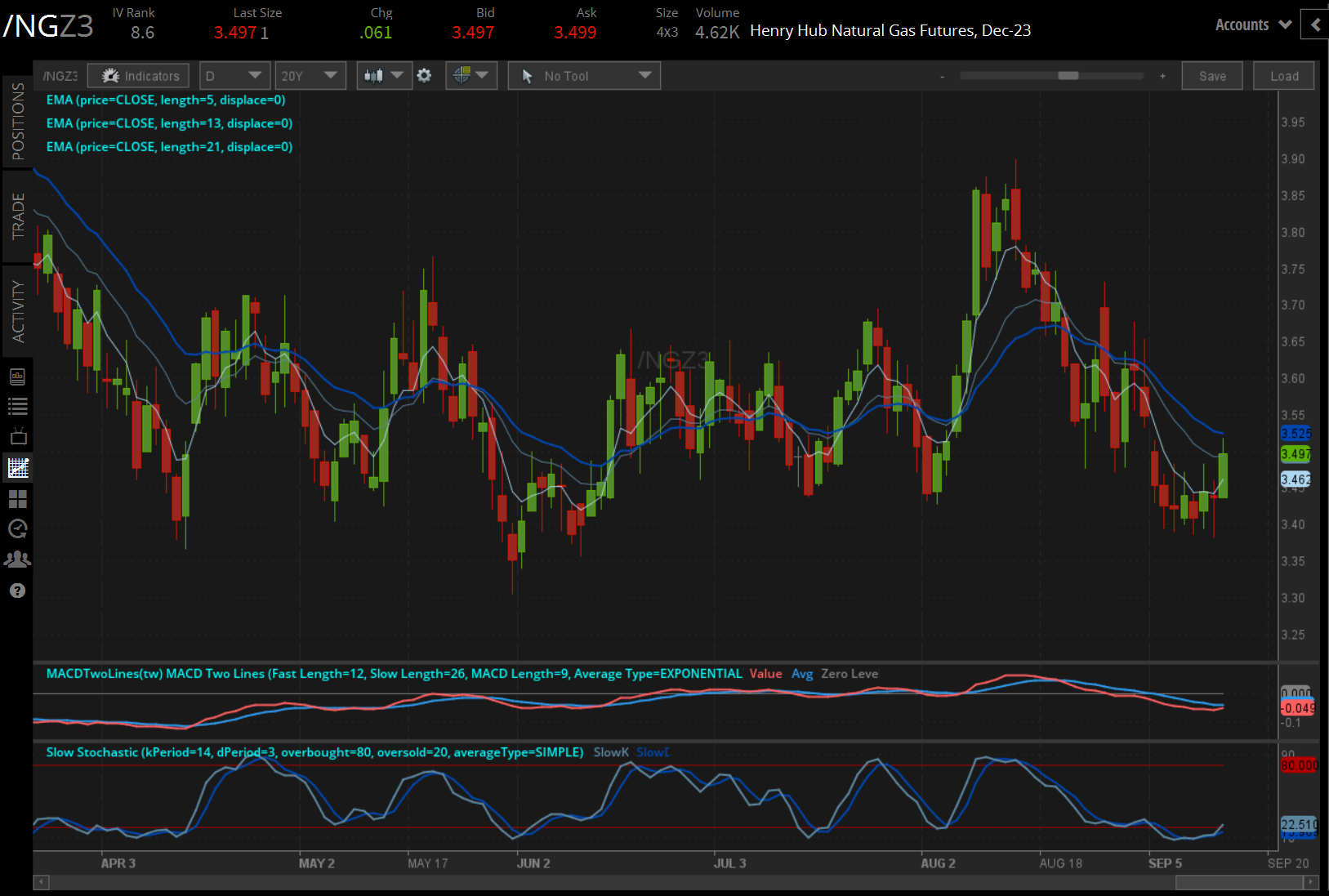Open the four-tile dashboard sidebar icon
Screen dimensions: 1329x896
17,498
